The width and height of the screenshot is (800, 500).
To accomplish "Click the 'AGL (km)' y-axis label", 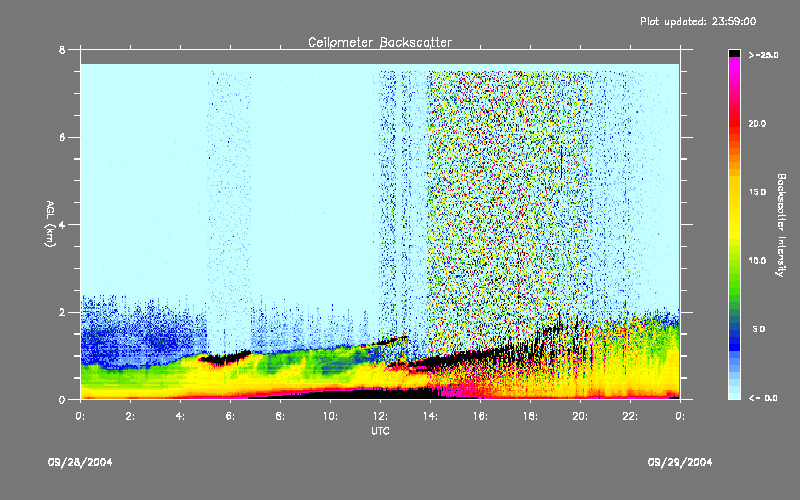I will pos(50,224).
